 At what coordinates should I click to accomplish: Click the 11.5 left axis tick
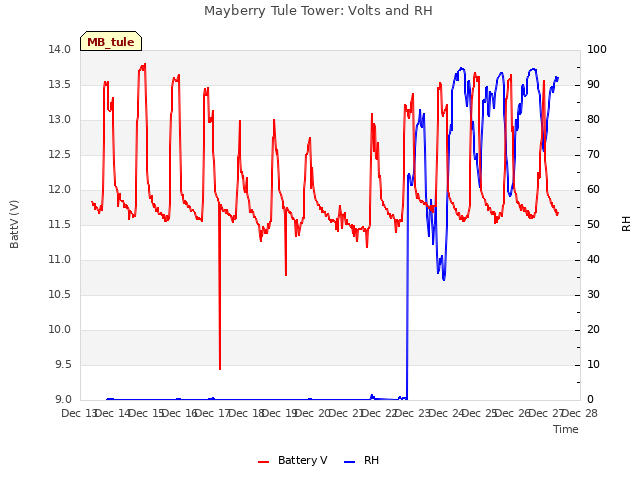coord(60,224)
